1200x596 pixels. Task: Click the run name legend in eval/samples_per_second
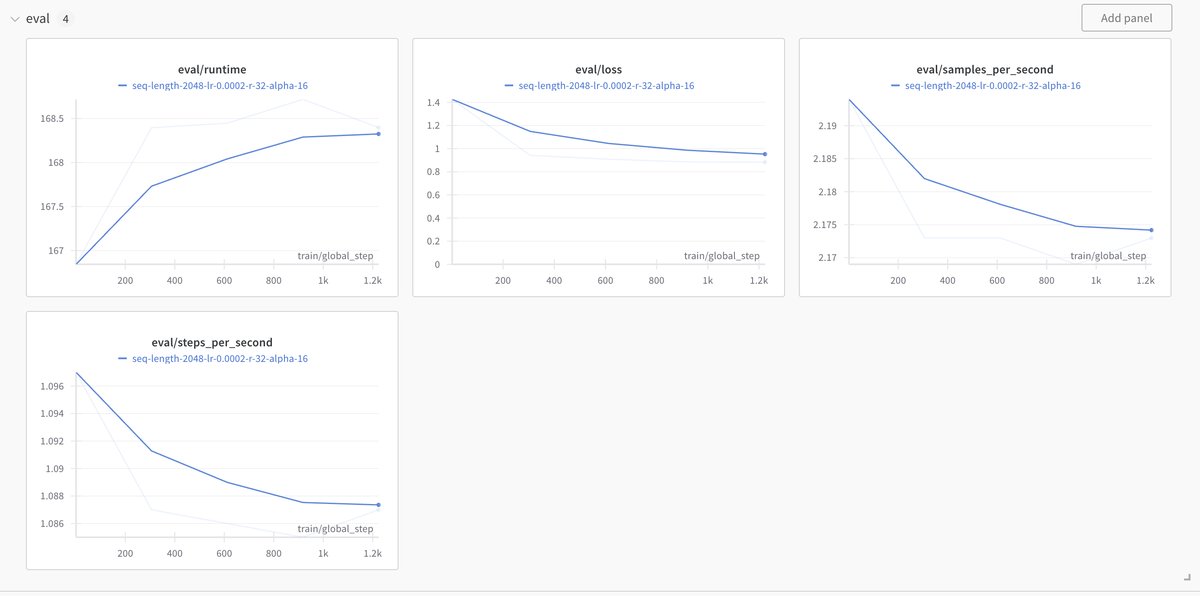coord(992,86)
